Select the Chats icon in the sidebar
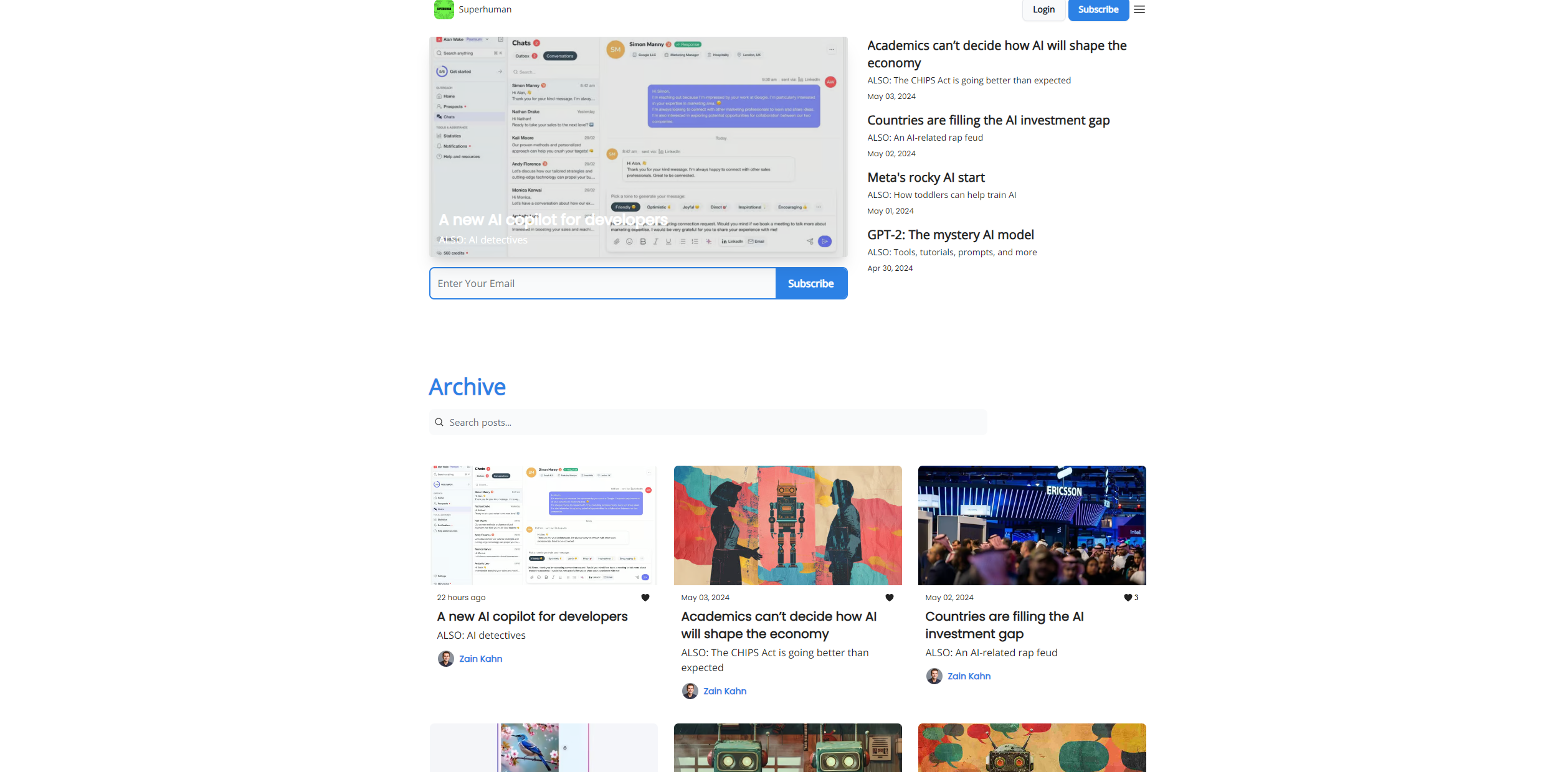 click(440, 117)
